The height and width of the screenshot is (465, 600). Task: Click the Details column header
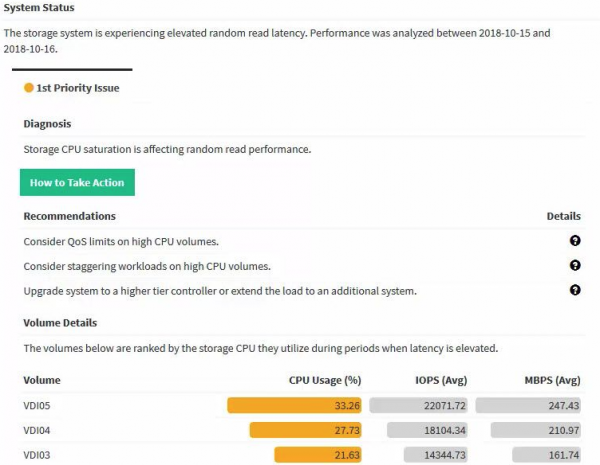point(563,216)
